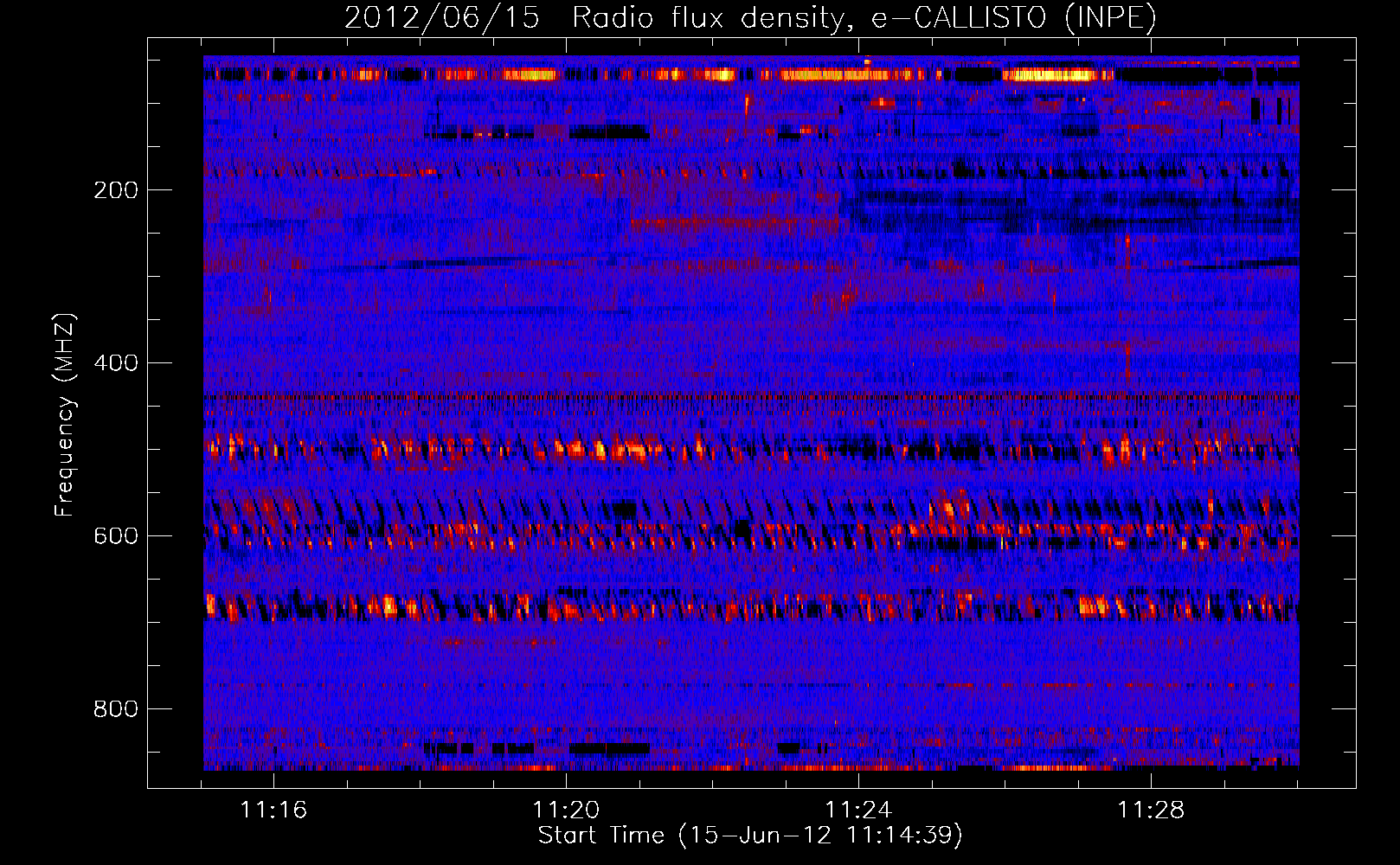The width and height of the screenshot is (1400, 865).
Task: Select the '200' frequency axis label
Action: click(116, 190)
